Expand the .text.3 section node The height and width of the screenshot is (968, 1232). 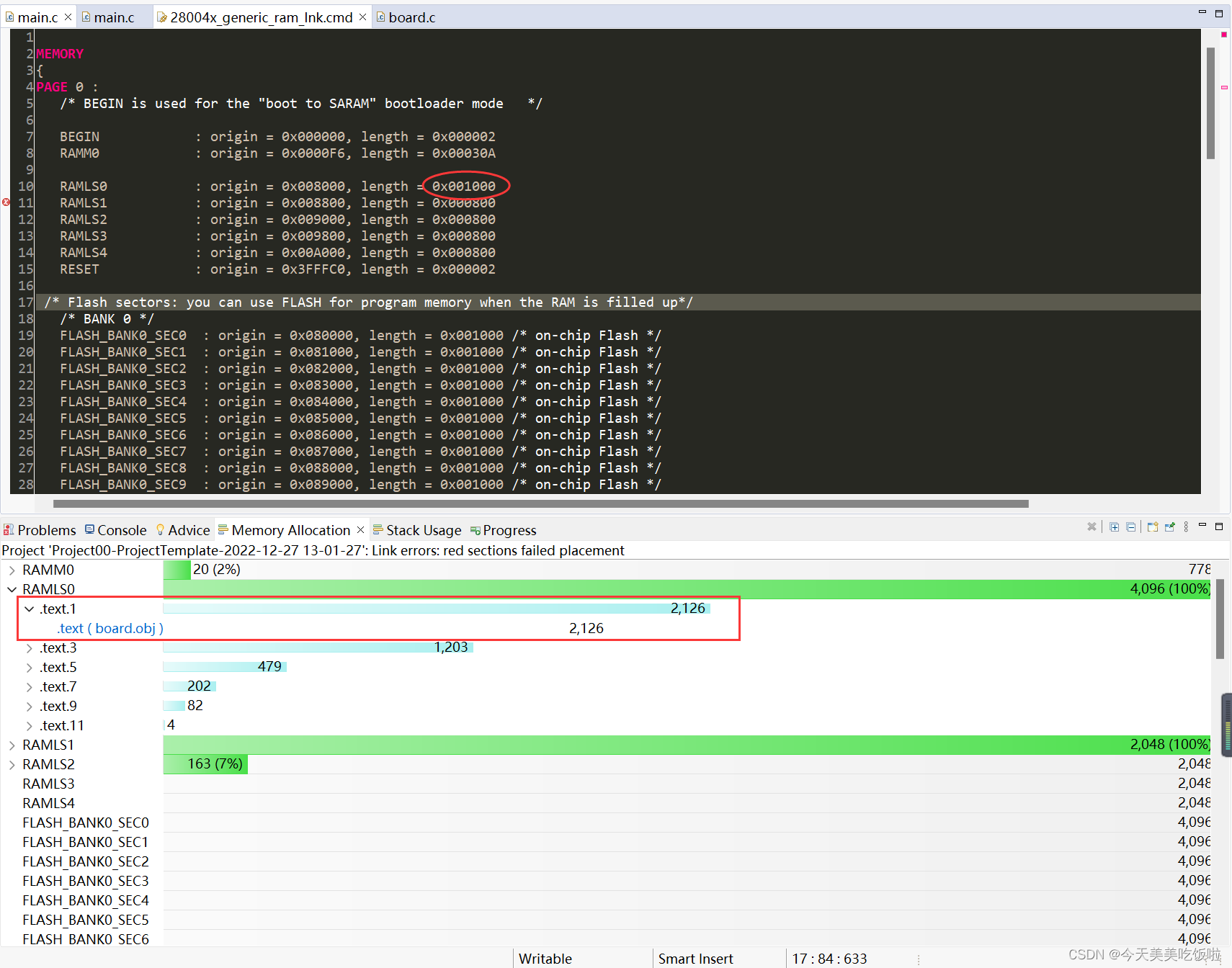click(29, 647)
